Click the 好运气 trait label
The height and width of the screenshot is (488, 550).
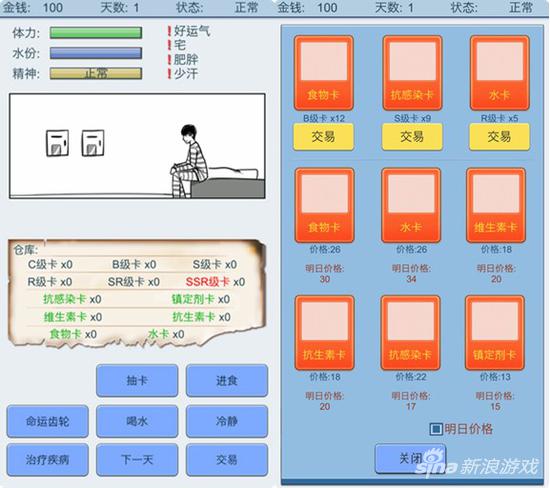[192, 31]
